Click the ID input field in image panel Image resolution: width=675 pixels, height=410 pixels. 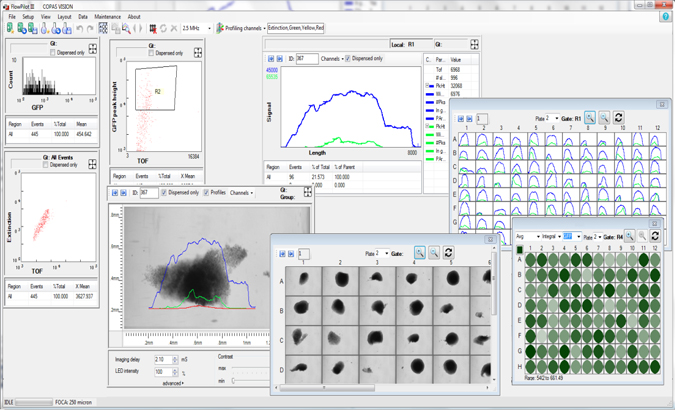tap(148, 193)
